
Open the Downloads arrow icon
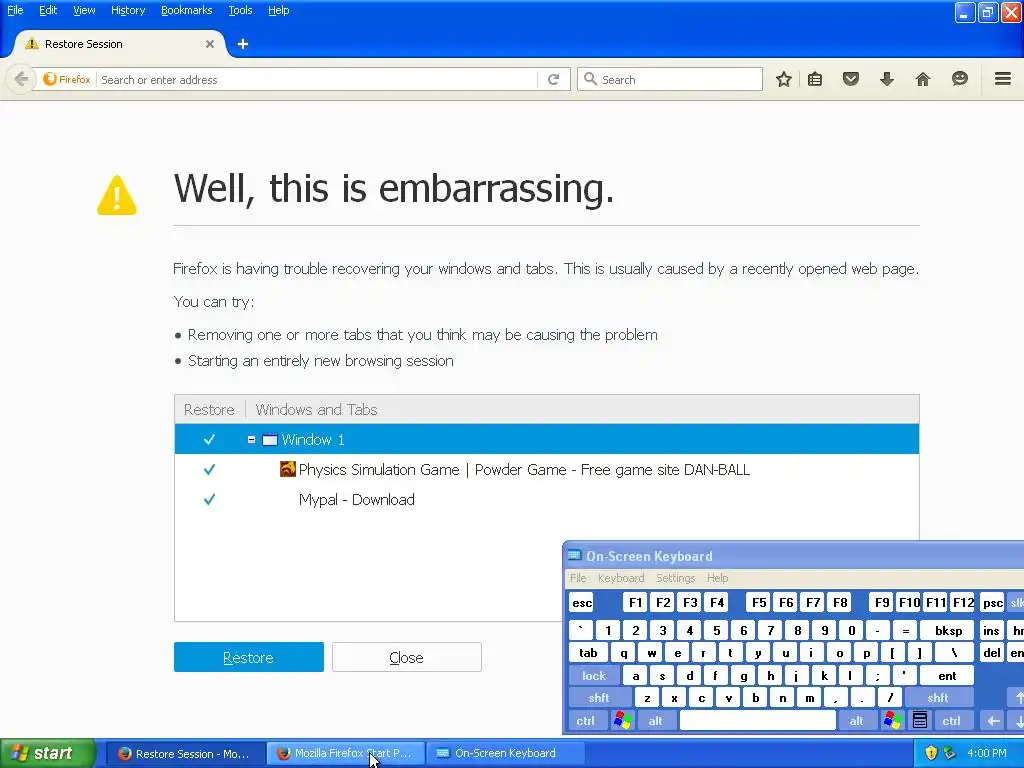point(886,80)
